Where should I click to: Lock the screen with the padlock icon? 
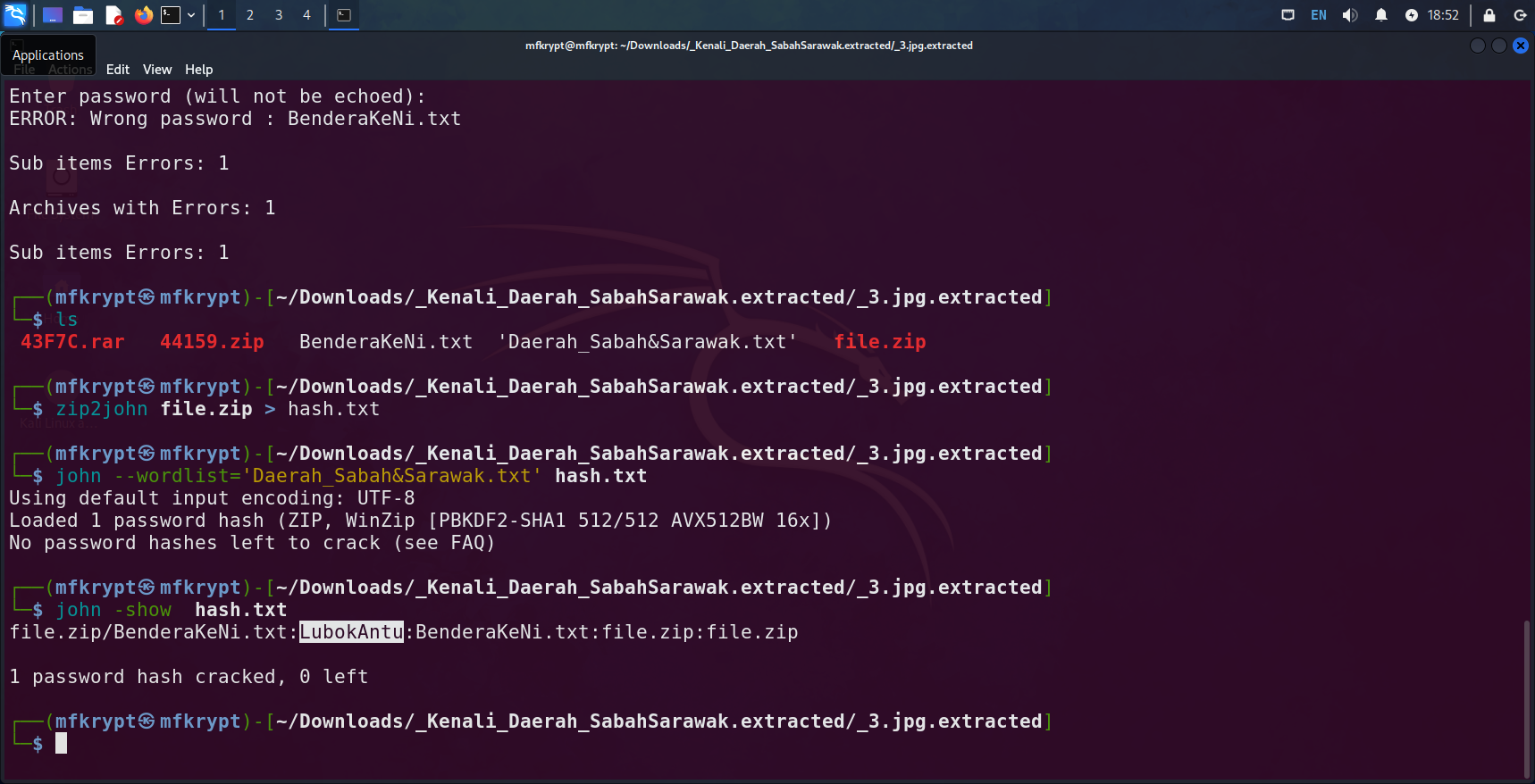pos(1489,15)
